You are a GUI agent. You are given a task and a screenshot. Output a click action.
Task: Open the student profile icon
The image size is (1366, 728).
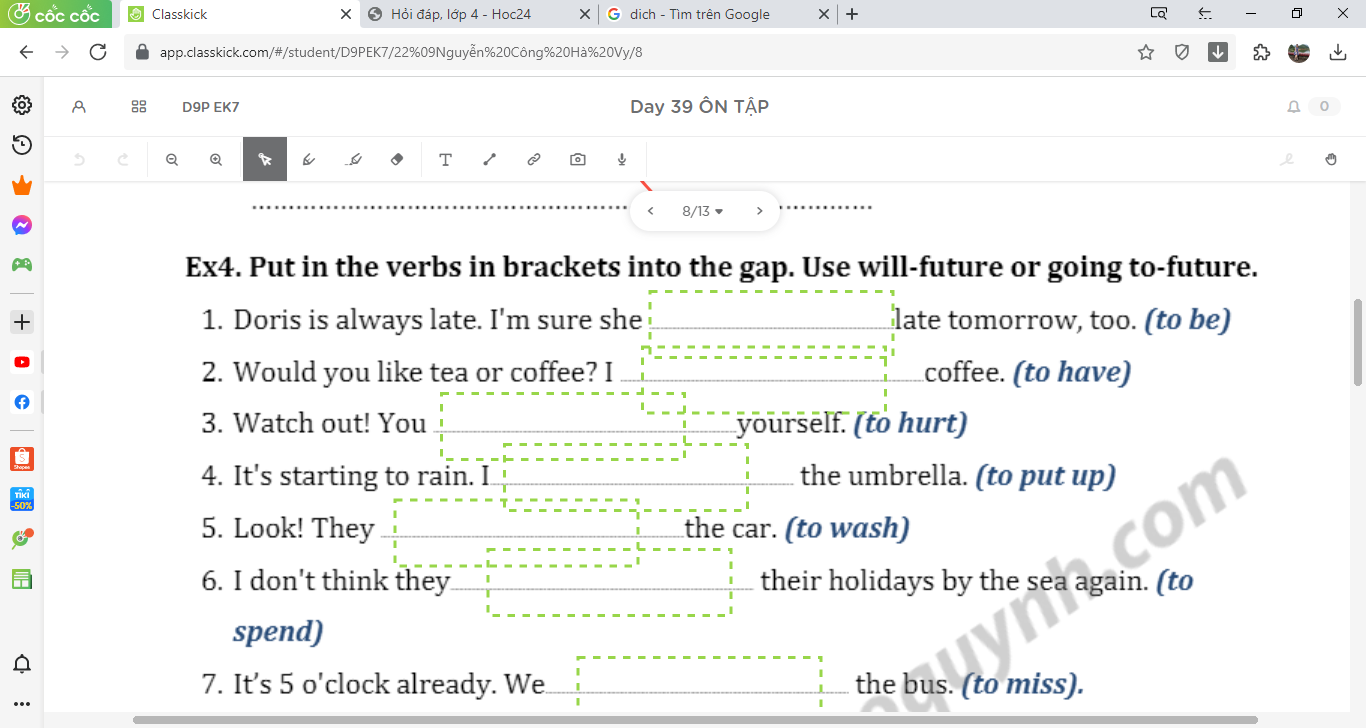(79, 107)
